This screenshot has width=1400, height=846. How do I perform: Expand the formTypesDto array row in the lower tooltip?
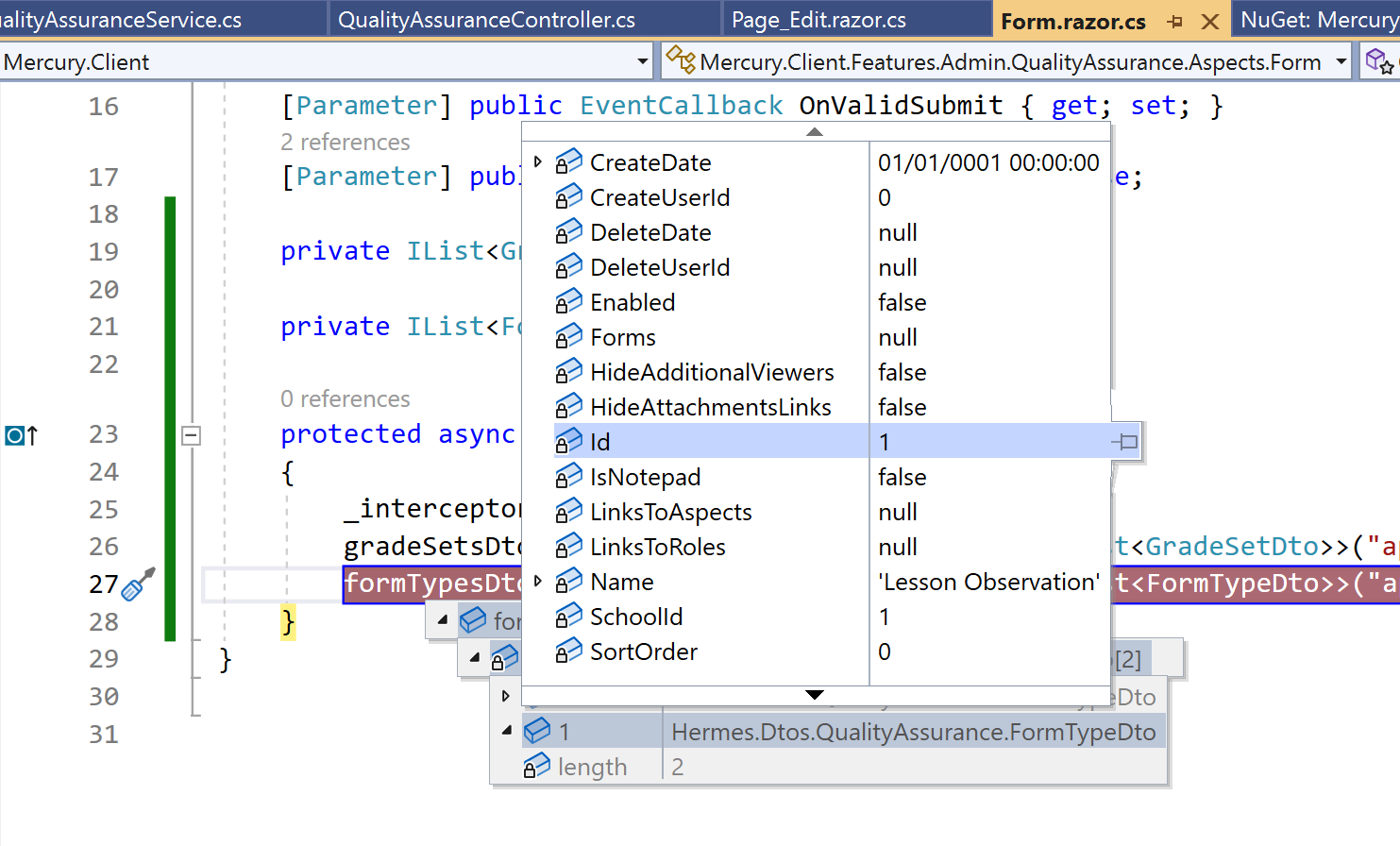click(x=441, y=620)
